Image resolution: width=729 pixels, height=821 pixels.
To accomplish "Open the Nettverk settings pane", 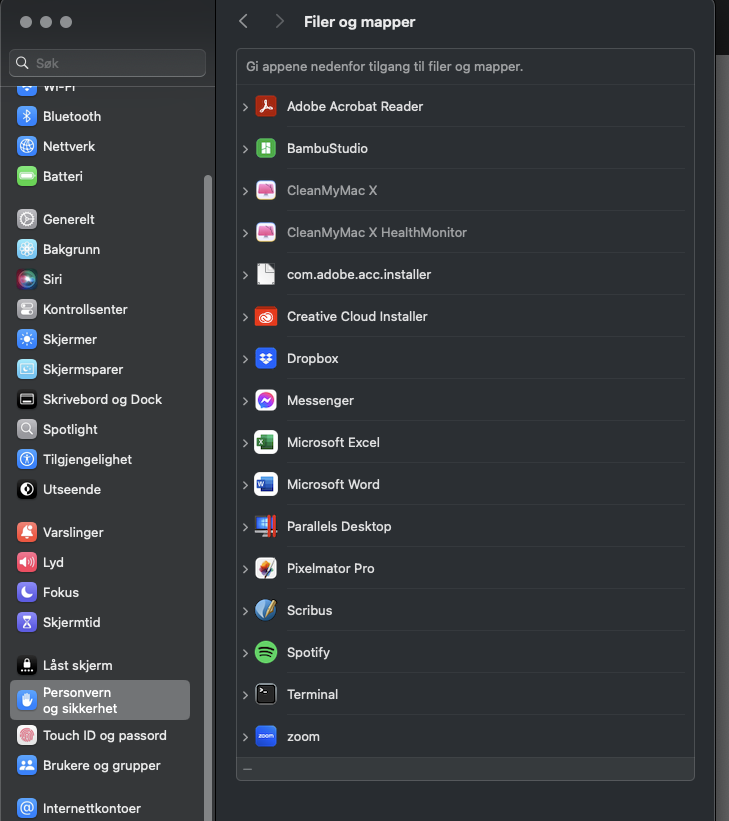I will tap(100, 146).
